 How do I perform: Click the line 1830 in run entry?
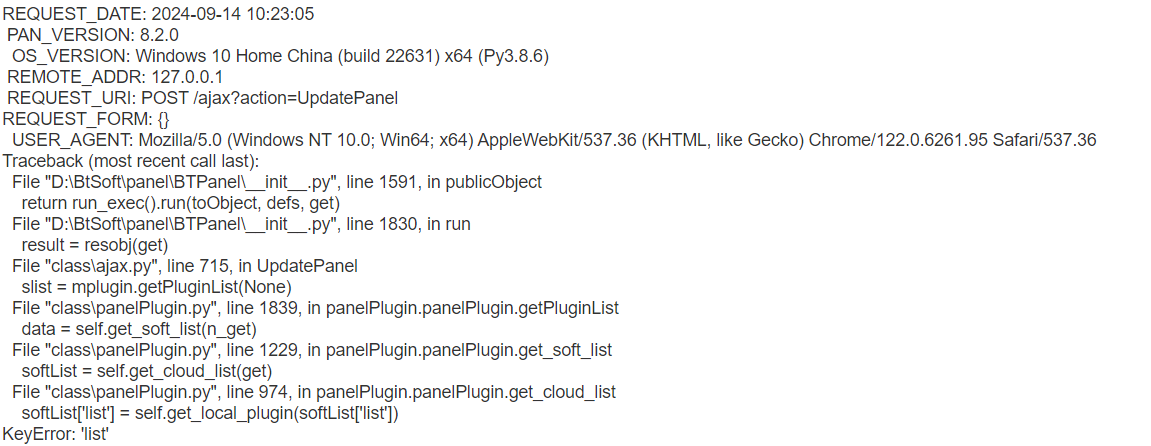click(x=242, y=224)
